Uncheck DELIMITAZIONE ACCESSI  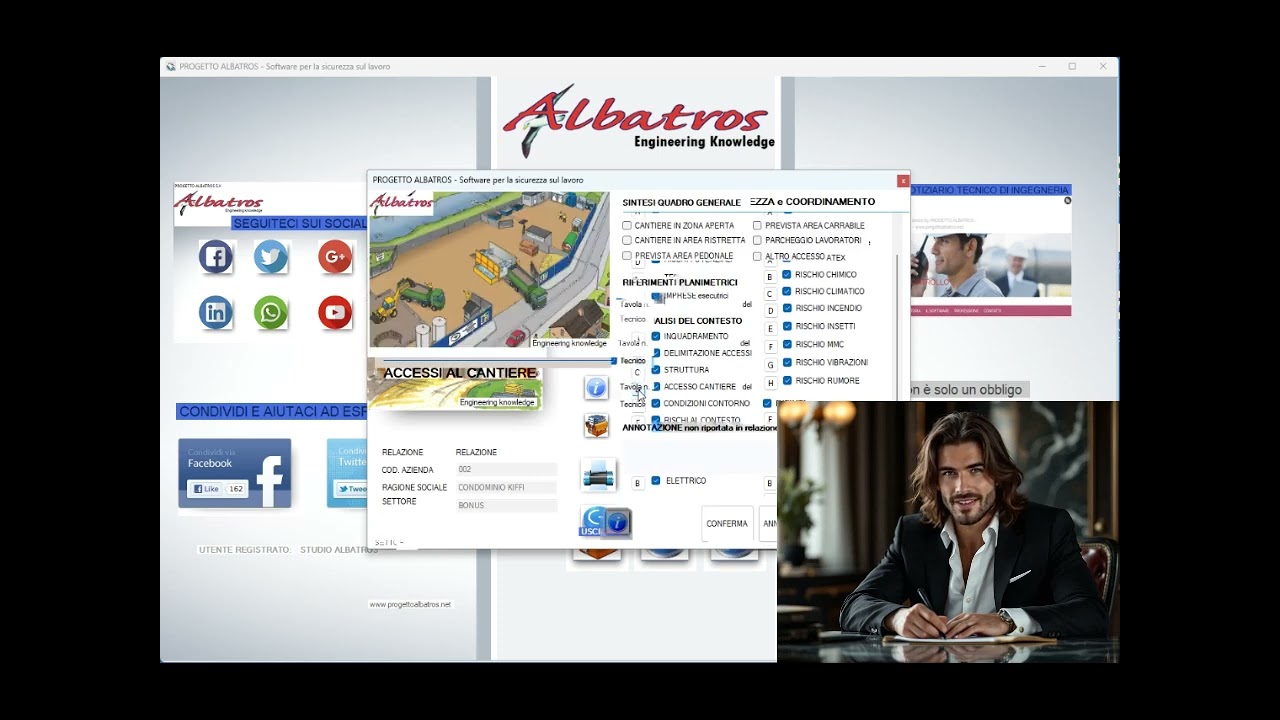[x=656, y=353]
